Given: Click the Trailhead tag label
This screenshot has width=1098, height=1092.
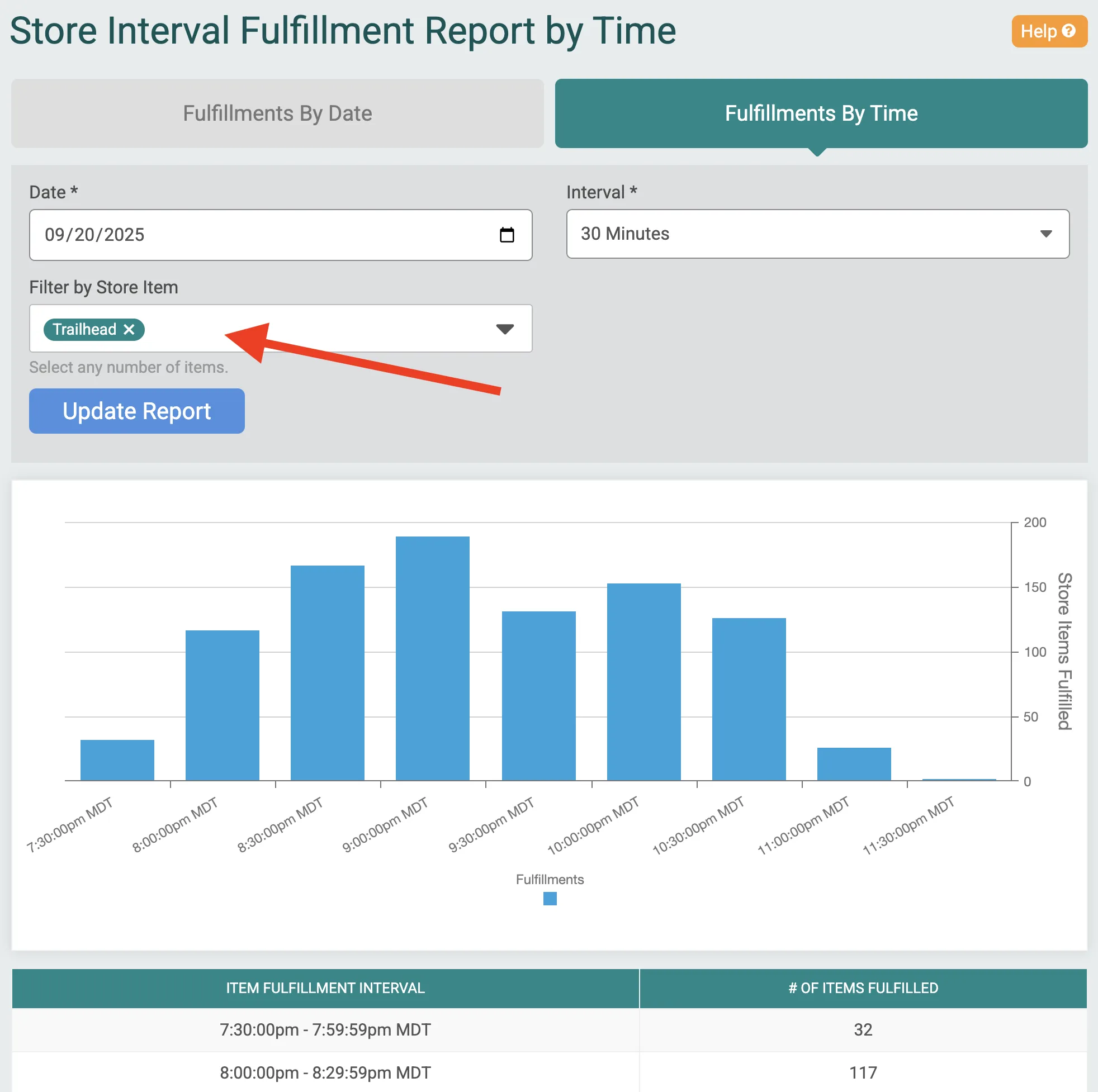Looking at the screenshot, I should (84, 330).
